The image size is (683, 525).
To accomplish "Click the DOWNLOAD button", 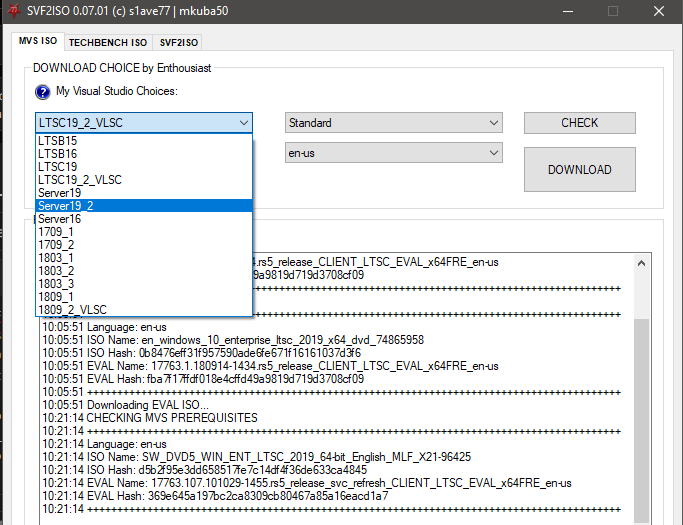I will (x=580, y=169).
